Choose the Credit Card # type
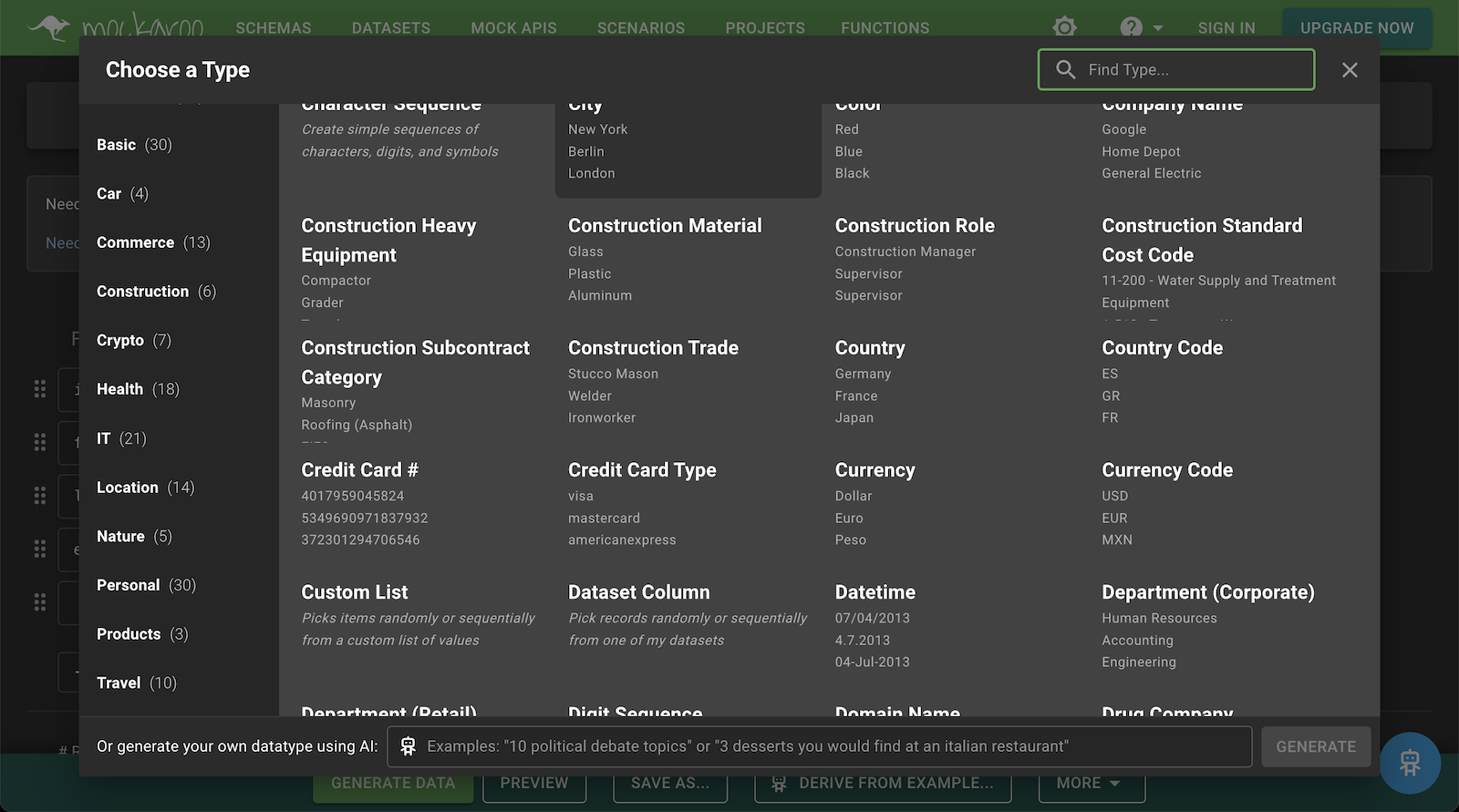 359,470
